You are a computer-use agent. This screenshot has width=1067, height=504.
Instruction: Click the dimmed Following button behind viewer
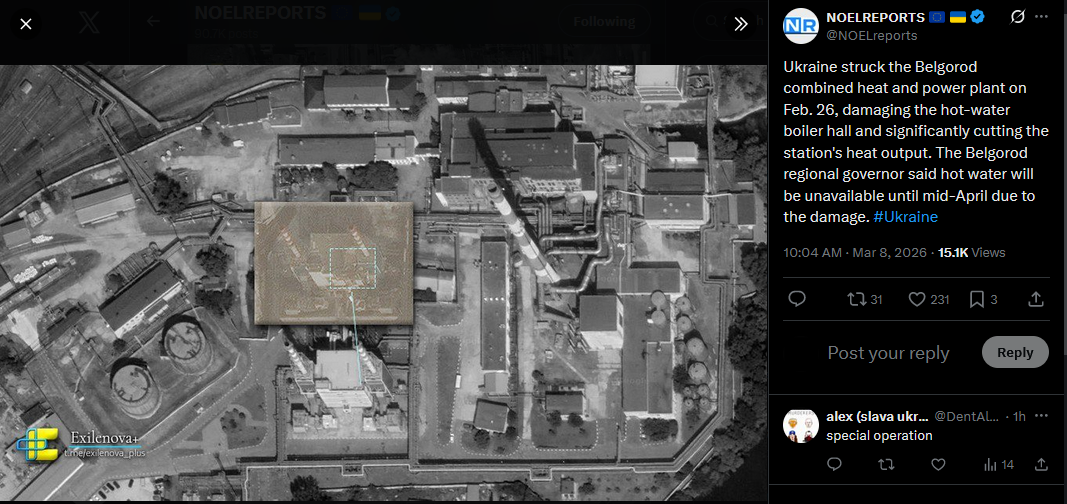tap(604, 21)
